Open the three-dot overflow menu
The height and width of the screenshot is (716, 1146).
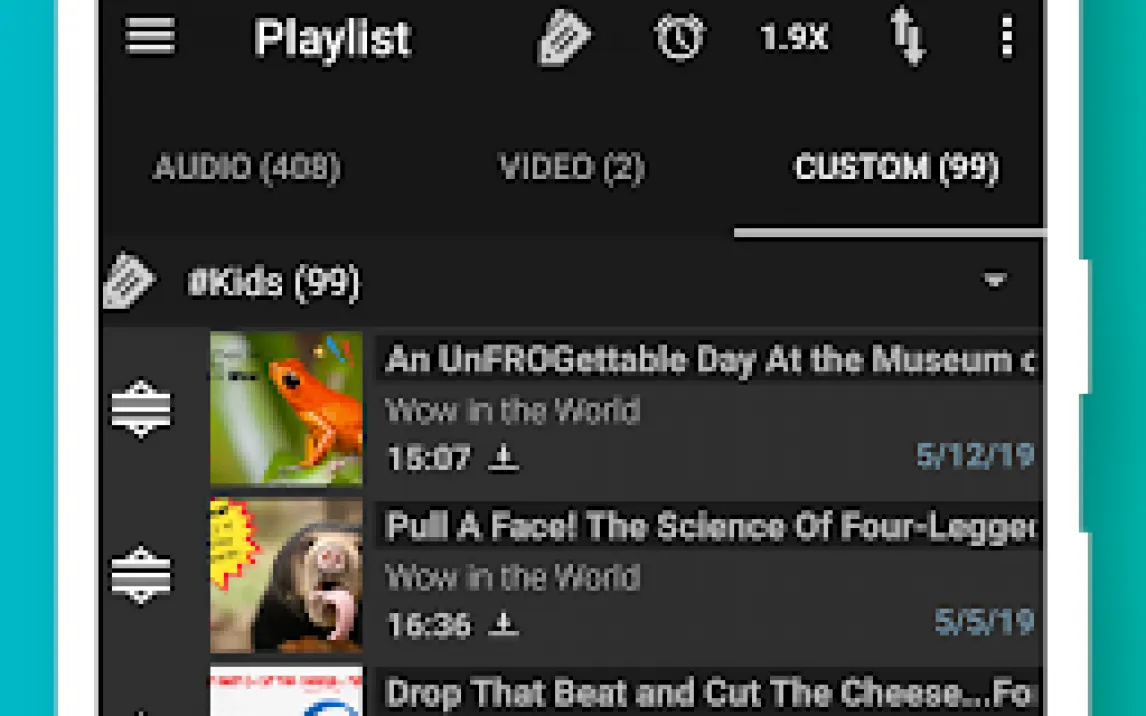point(1007,37)
